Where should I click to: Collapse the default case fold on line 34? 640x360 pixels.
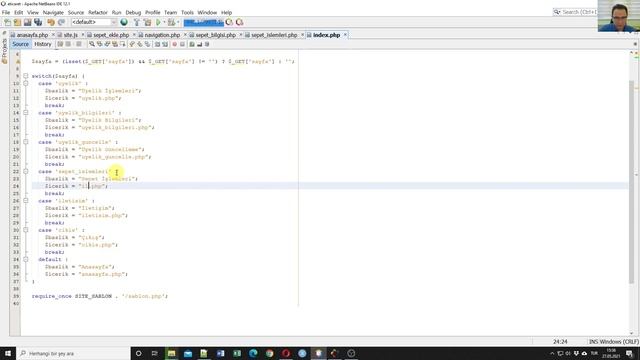pos(26,260)
